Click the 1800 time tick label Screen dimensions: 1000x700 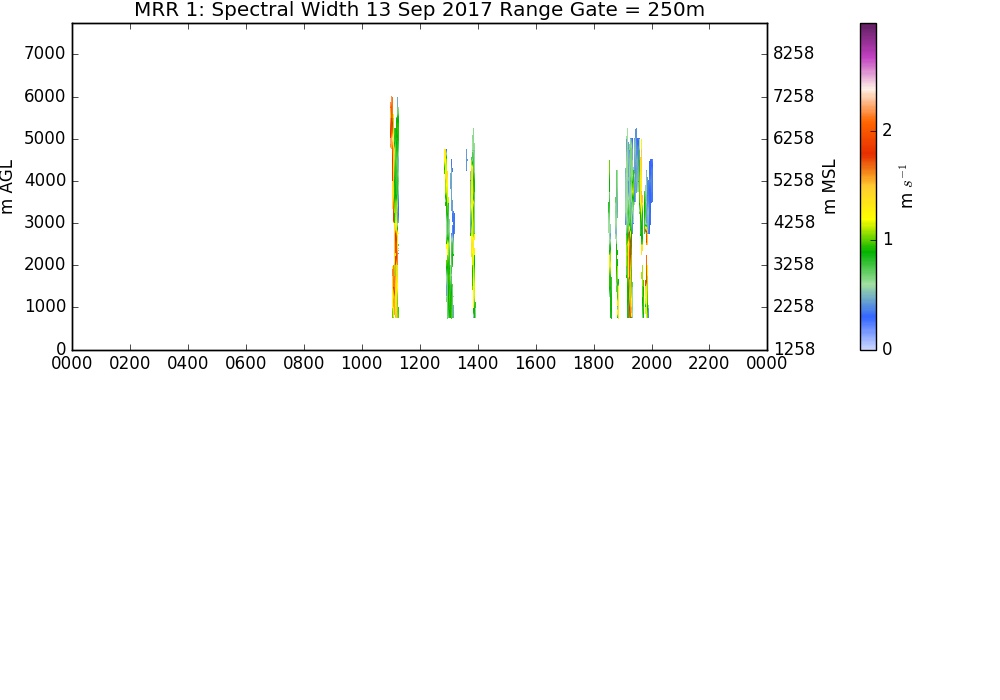(594, 363)
